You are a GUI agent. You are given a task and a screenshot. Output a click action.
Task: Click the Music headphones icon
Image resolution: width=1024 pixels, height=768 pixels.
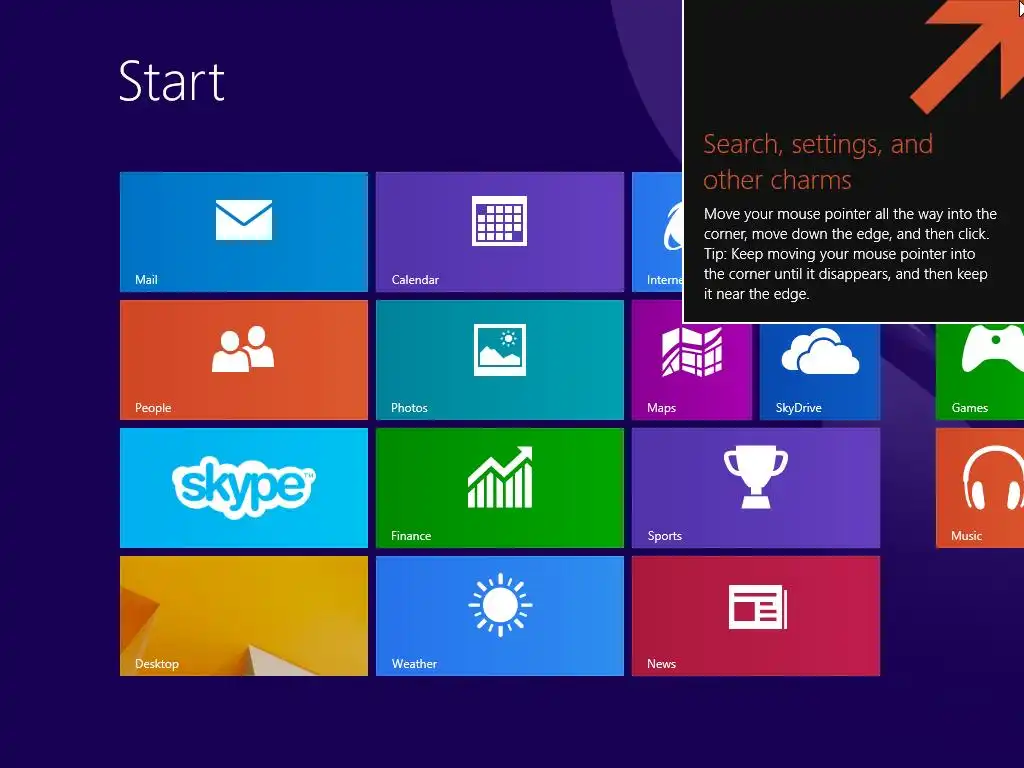point(993,477)
